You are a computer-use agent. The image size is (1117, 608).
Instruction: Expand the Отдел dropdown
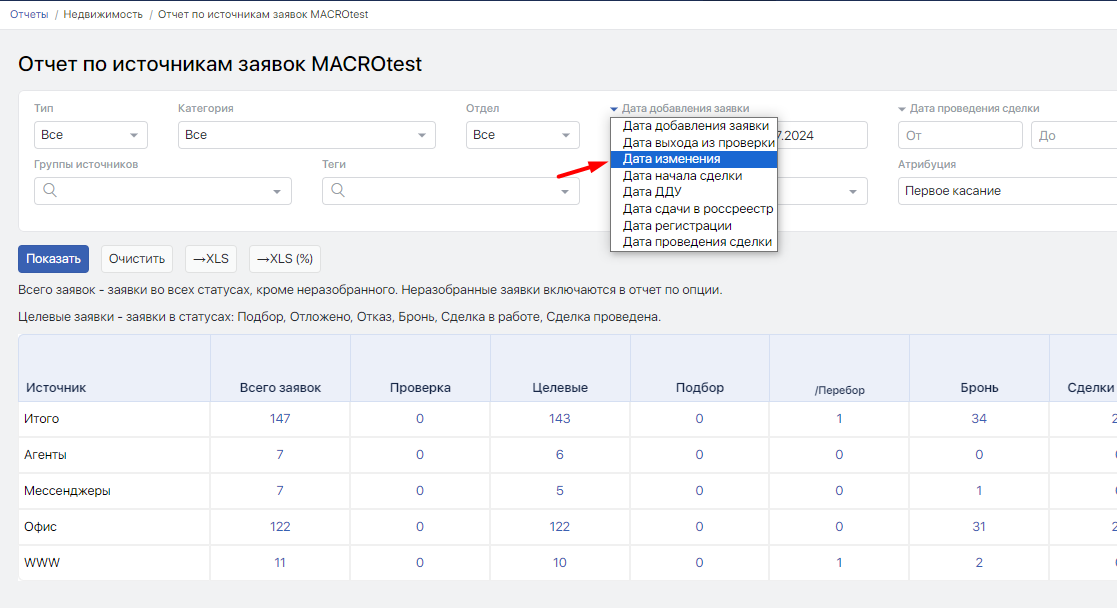tap(522, 135)
